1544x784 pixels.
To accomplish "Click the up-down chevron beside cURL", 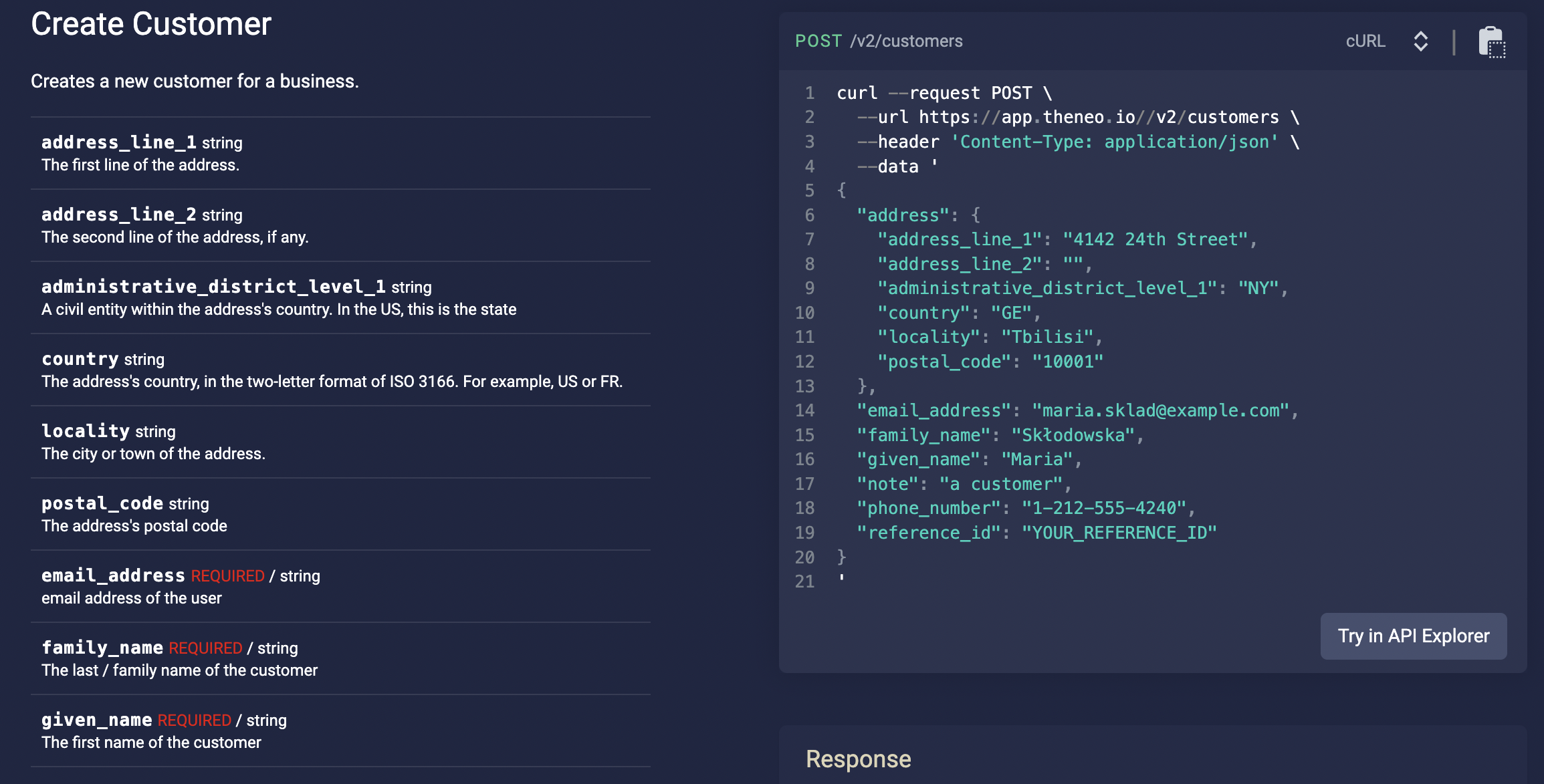I will pyautogui.click(x=1420, y=41).
